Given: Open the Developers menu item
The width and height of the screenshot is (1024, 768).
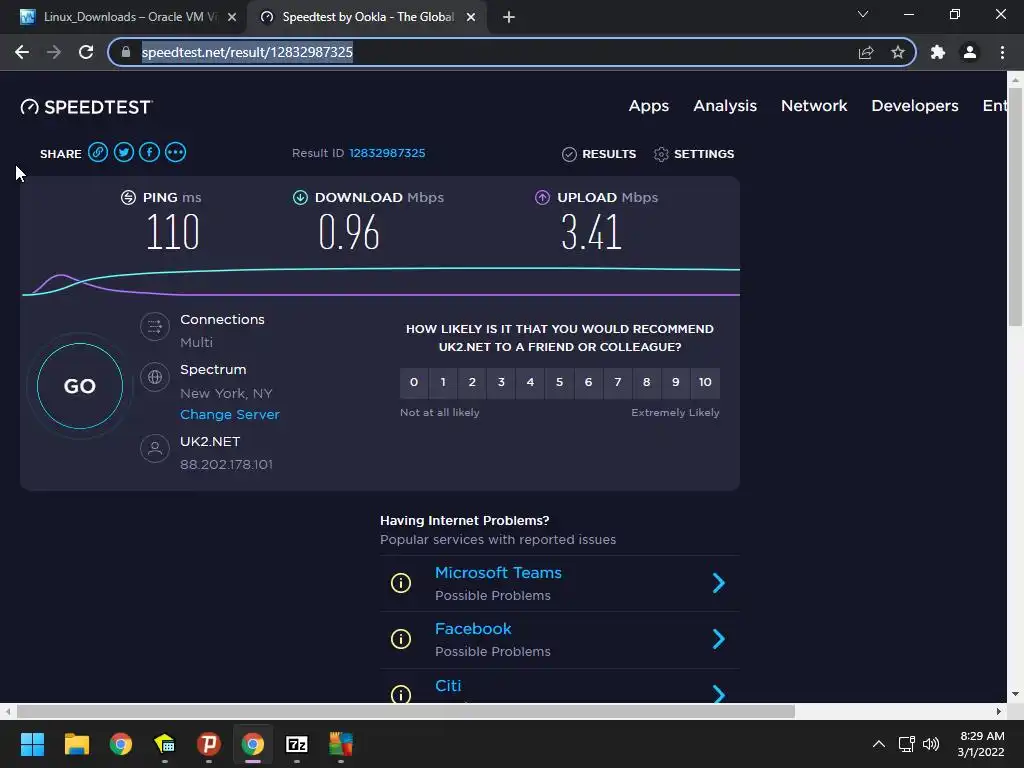Looking at the screenshot, I should 915,106.
